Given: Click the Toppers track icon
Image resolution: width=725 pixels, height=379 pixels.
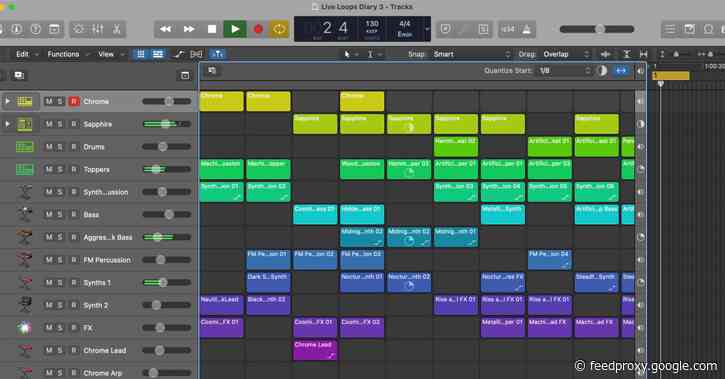Looking at the screenshot, I should point(25,170).
